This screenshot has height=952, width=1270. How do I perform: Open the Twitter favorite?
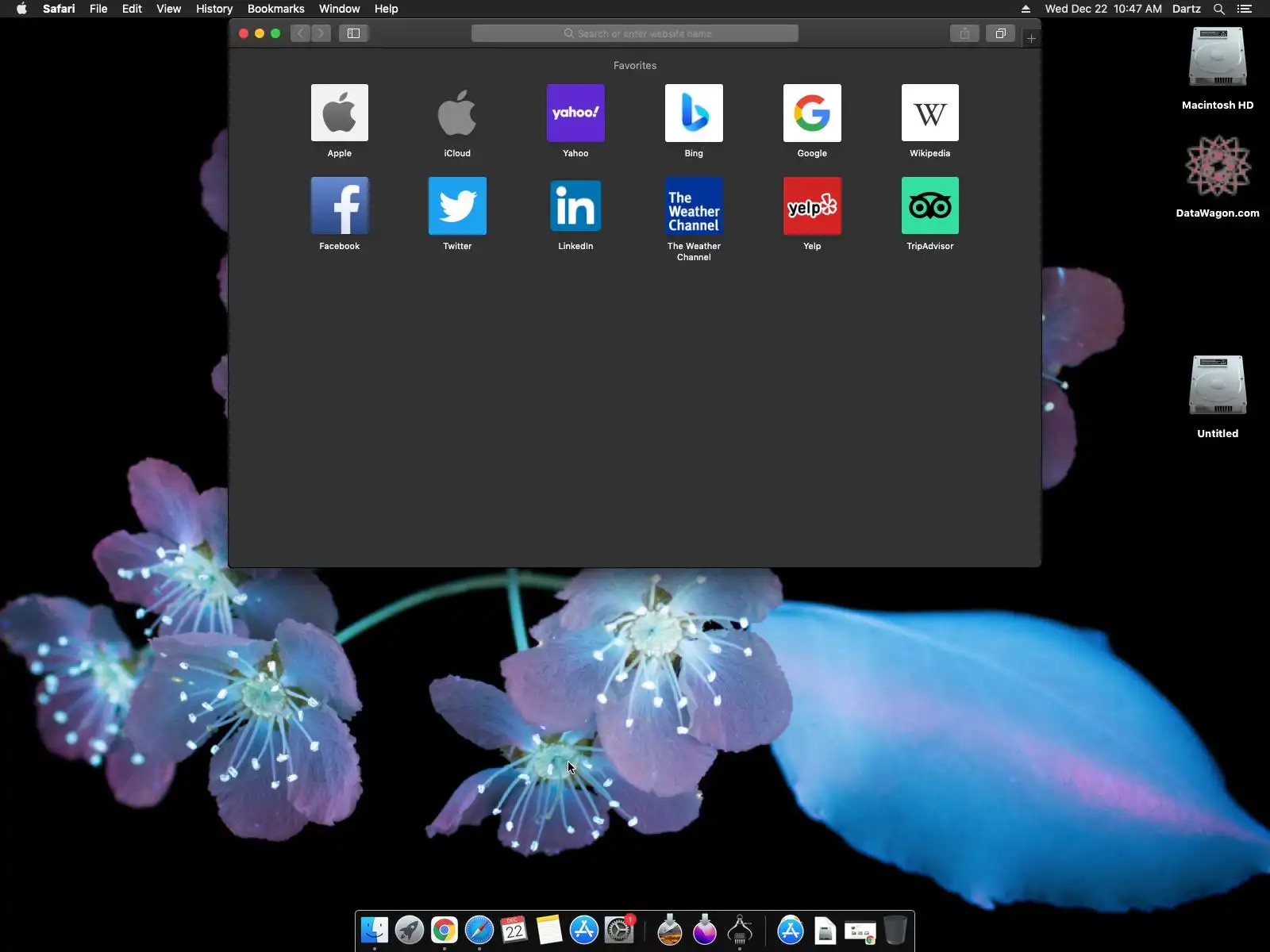click(457, 205)
